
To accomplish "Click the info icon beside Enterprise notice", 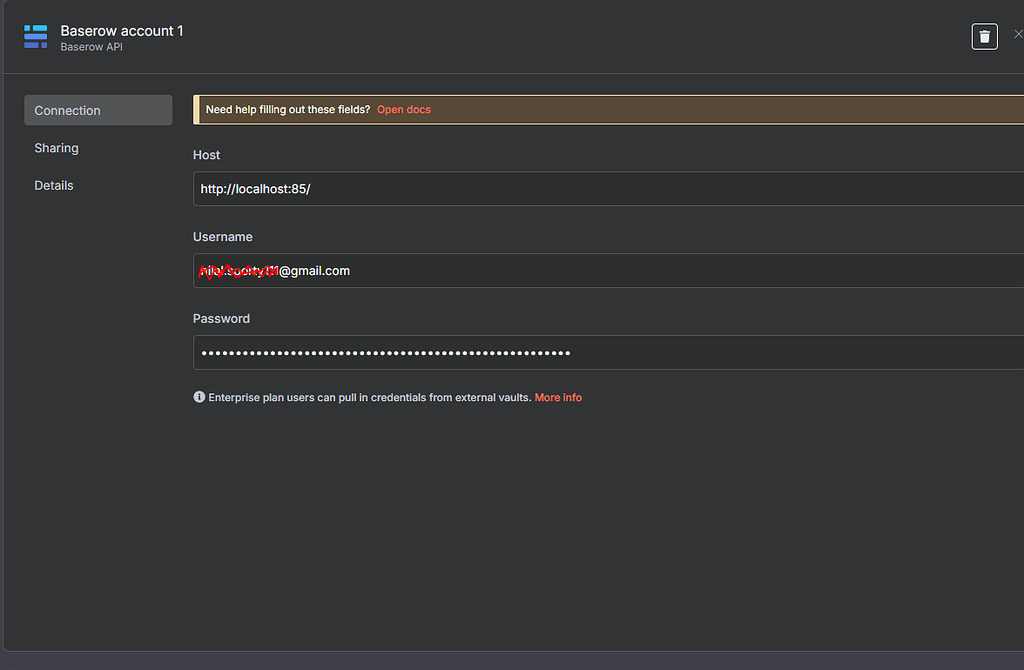I will point(199,397).
